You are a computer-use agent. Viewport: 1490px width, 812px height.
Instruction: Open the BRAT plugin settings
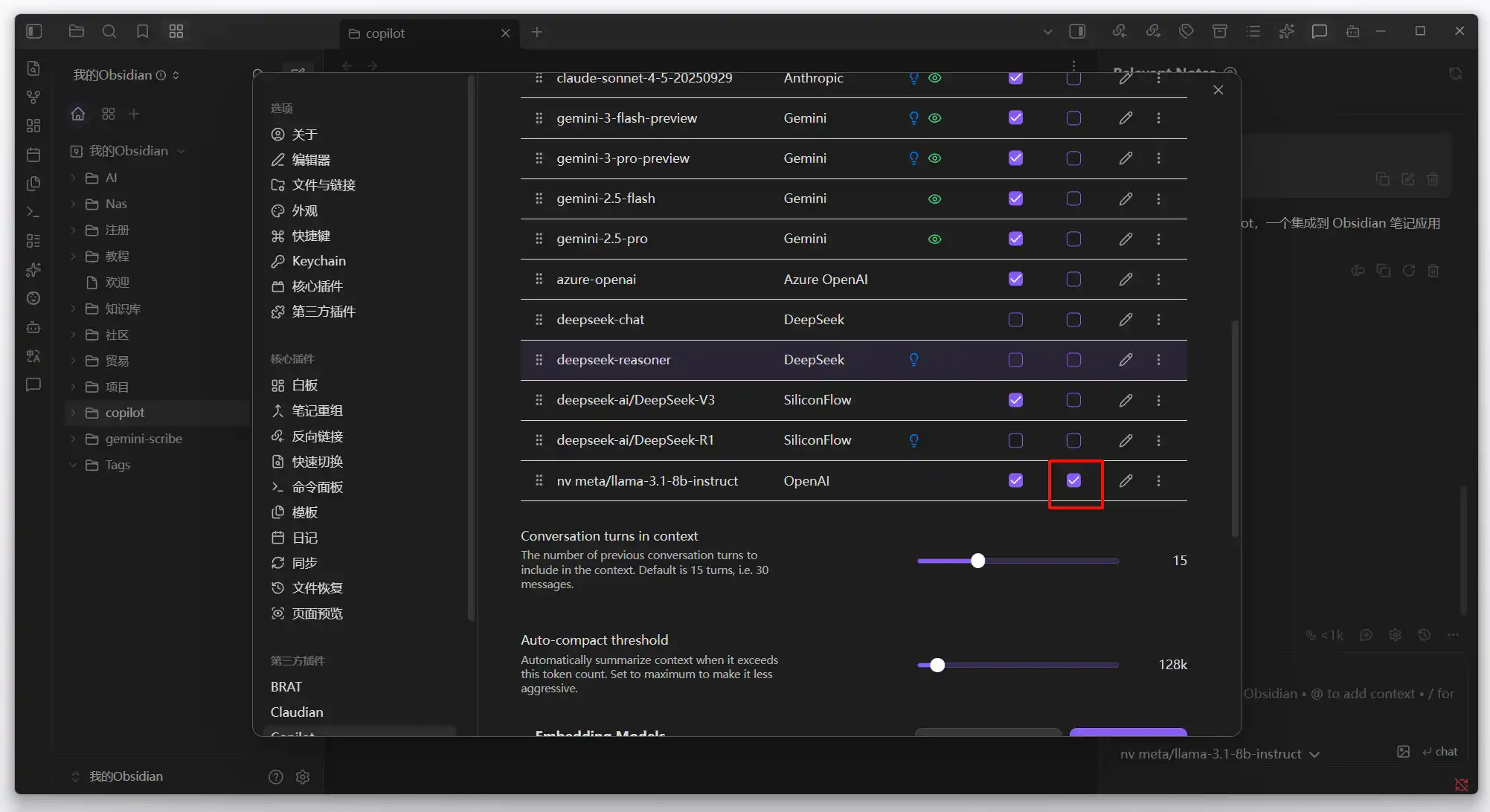(x=286, y=686)
